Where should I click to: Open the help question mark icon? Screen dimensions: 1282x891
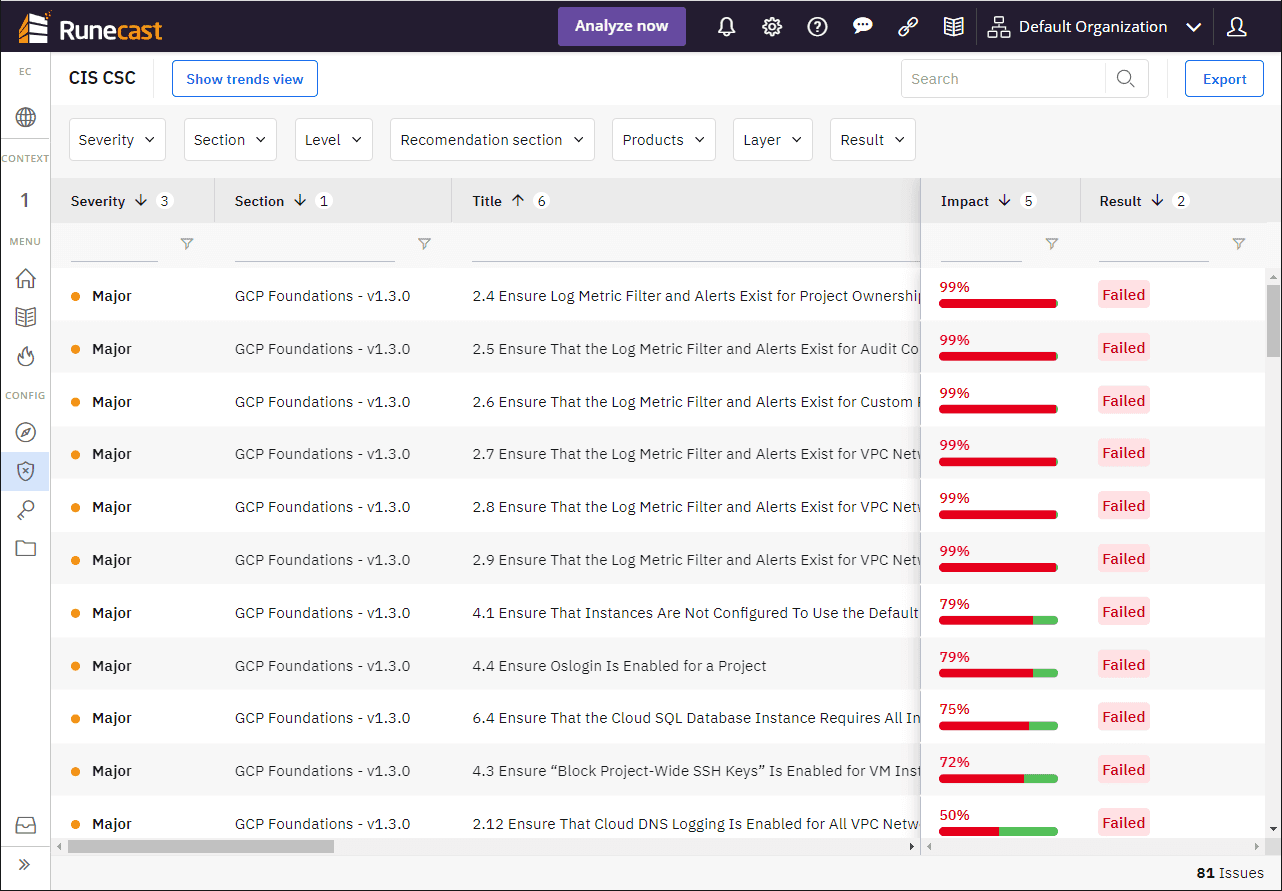[x=818, y=27]
